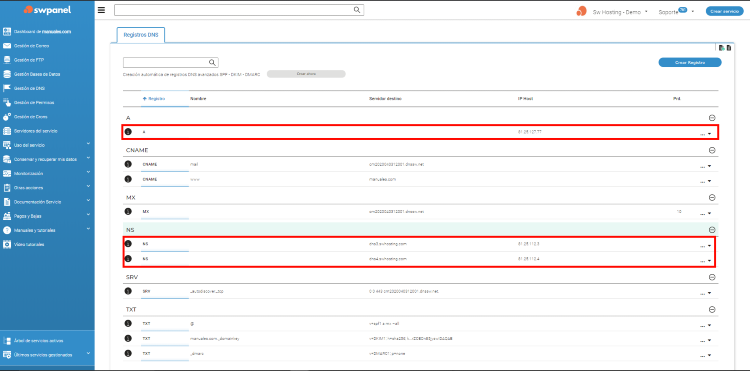Viewport: 750px width, 371px height.
Task: Open actions dropdown for CNAME mail record
Action: tap(706, 166)
